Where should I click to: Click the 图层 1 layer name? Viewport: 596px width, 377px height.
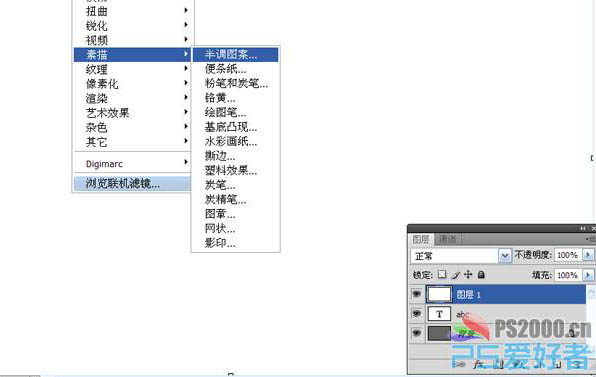(469, 295)
